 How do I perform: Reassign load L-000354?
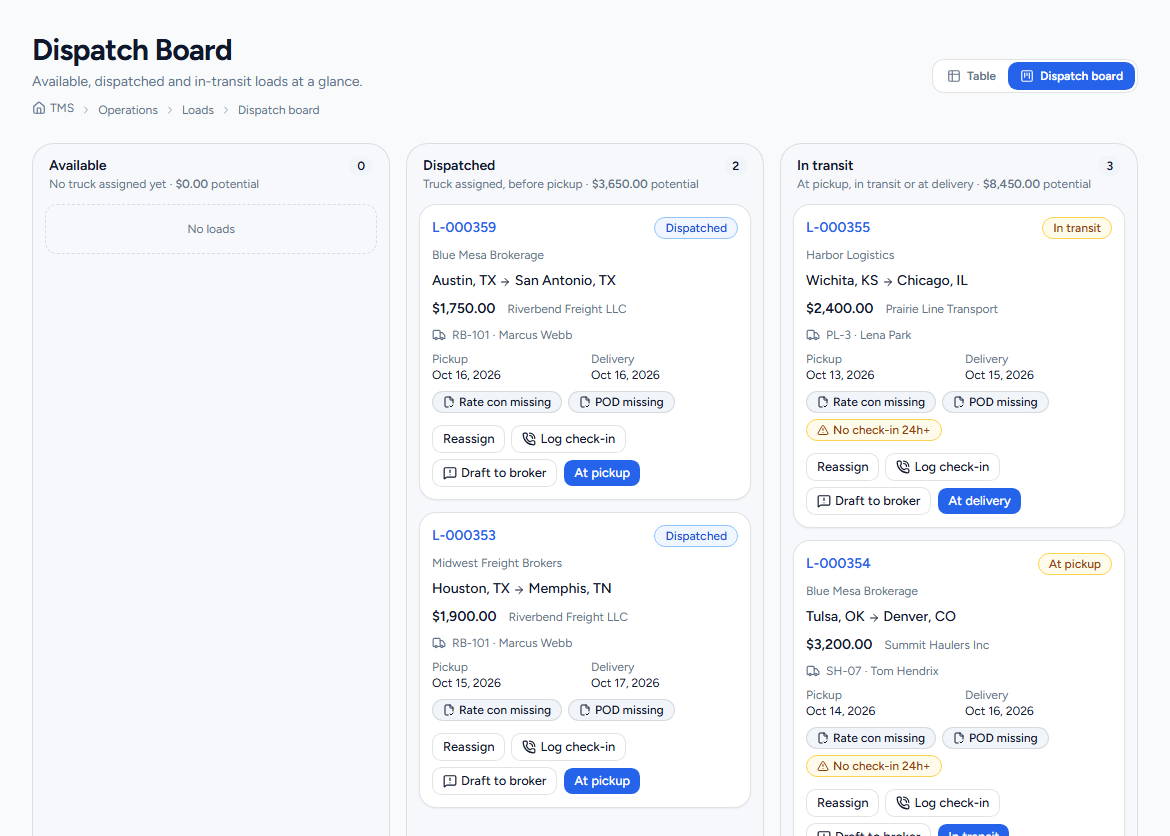(842, 803)
